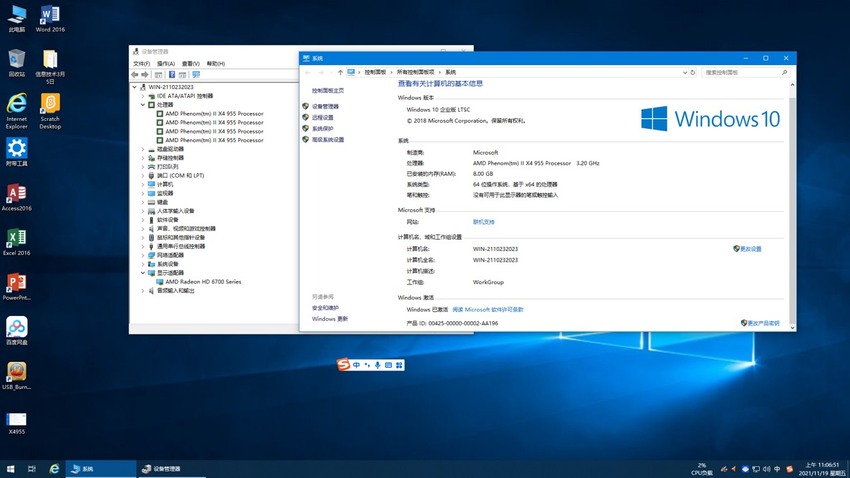Click the microphone icon on Sogou input bar
850x478 pixels.
tap(378, 365)
